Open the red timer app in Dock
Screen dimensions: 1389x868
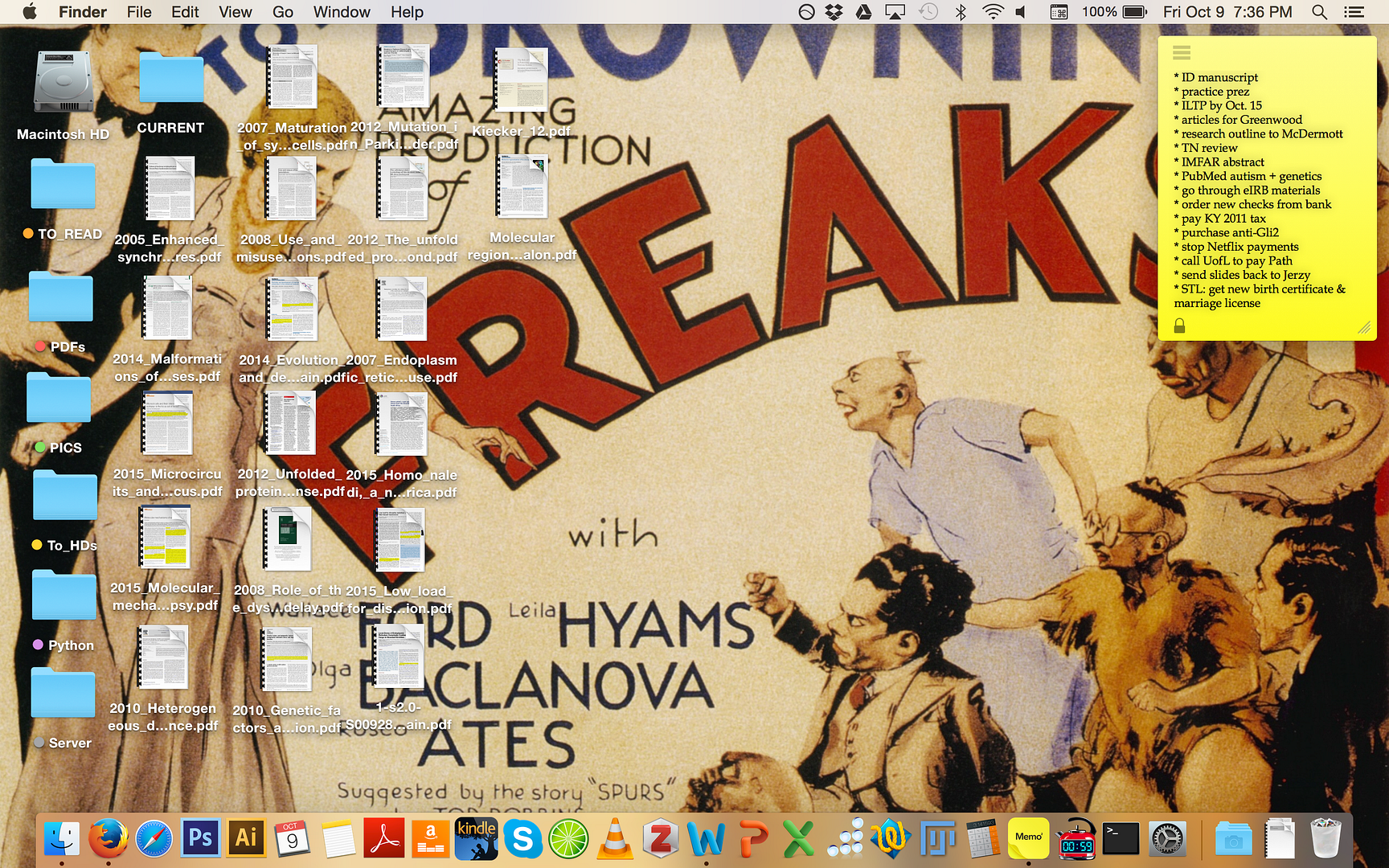pos(1076,839)
